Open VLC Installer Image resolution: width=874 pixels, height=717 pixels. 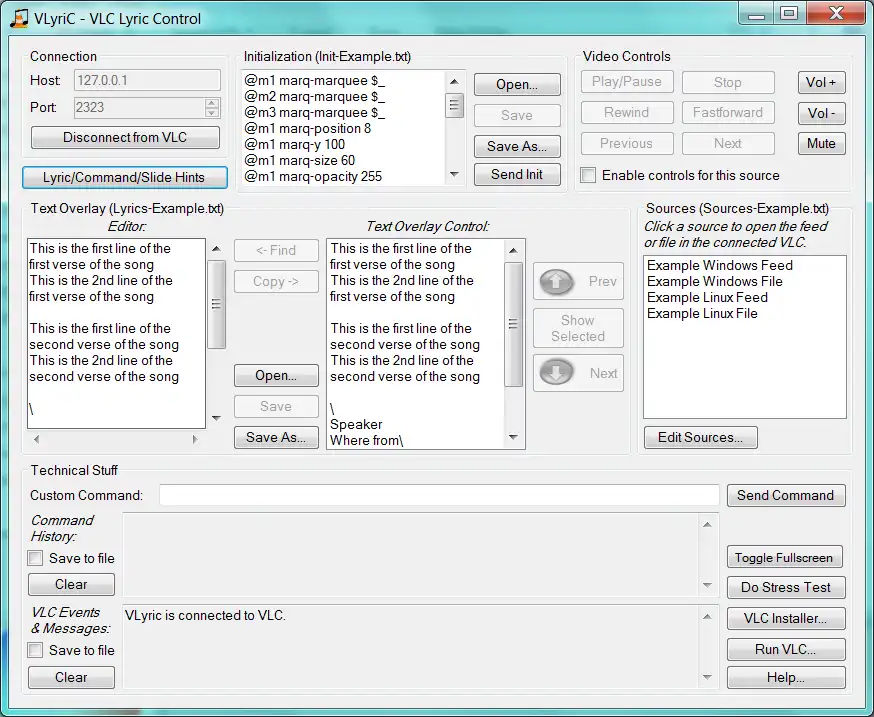(786, 618)
